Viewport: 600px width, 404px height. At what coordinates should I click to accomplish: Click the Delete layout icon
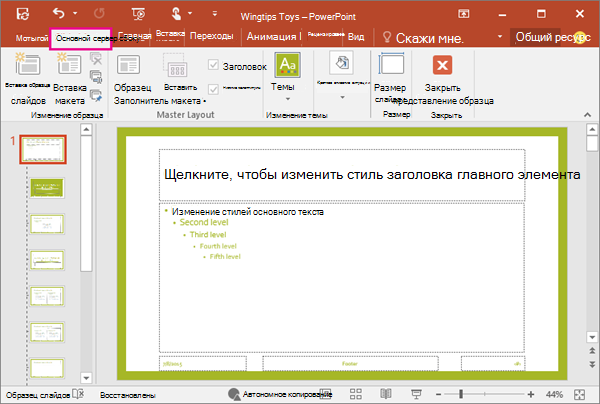[96, 59]
